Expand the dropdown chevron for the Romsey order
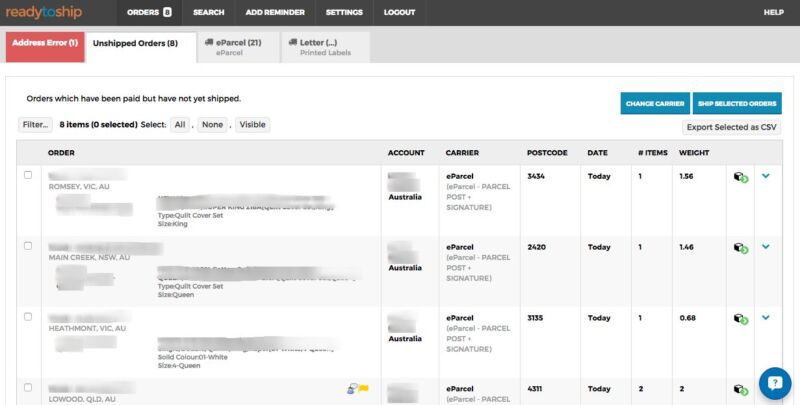Viewport: 800px width, 405px height. 766,175
